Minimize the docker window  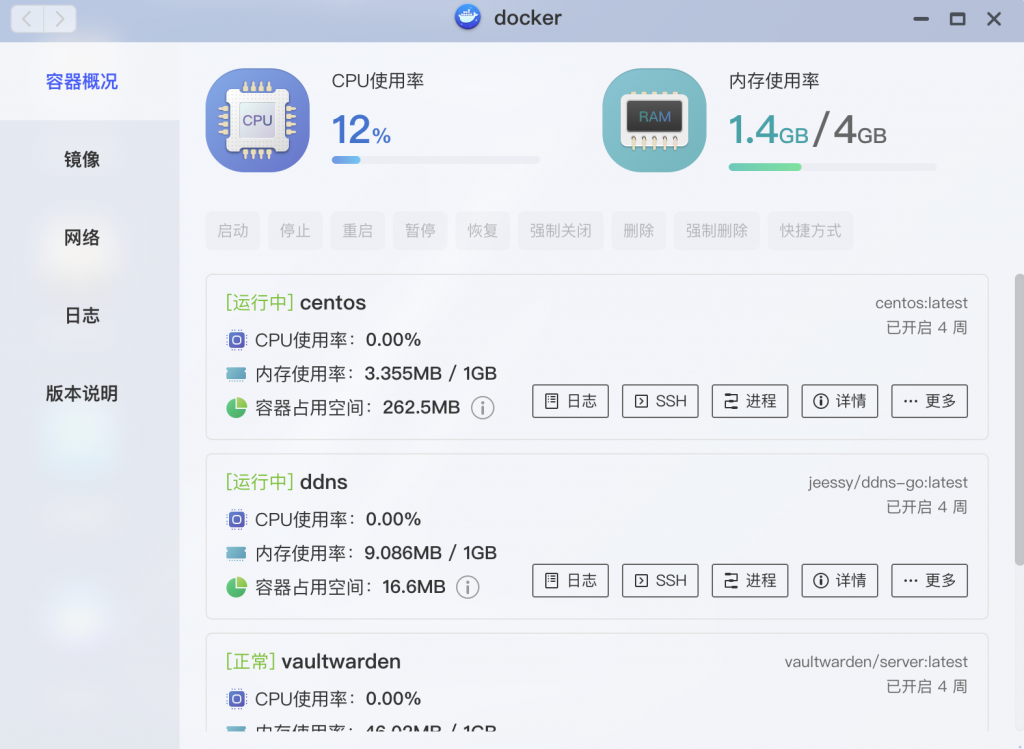point(921,19)
